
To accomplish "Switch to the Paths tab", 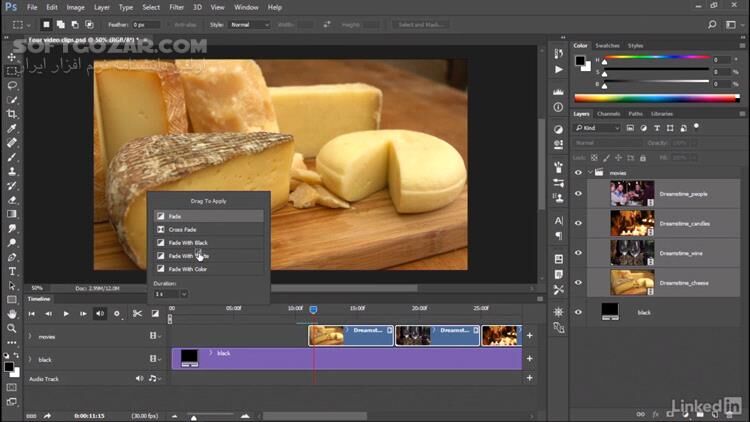I will tap(635, 114).
